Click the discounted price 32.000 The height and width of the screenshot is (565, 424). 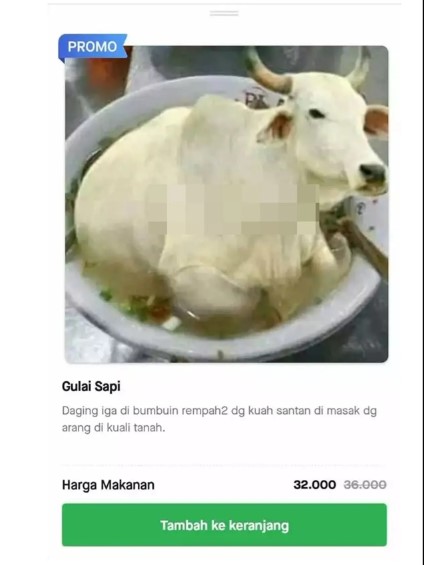[x=314, y=485]
